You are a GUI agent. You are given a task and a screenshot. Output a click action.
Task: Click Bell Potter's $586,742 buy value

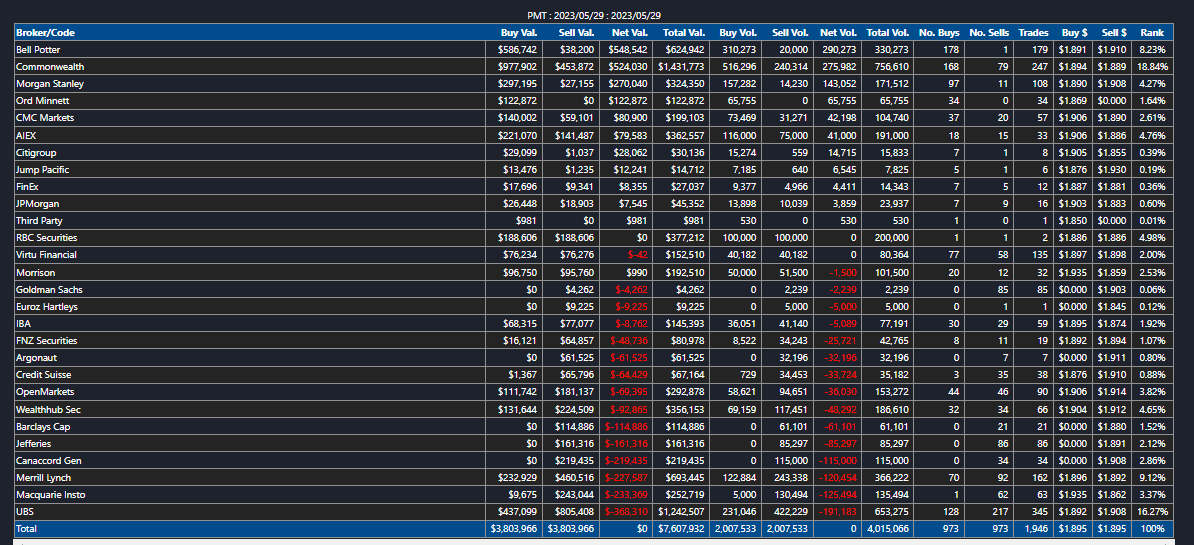[x=518, y=49]
